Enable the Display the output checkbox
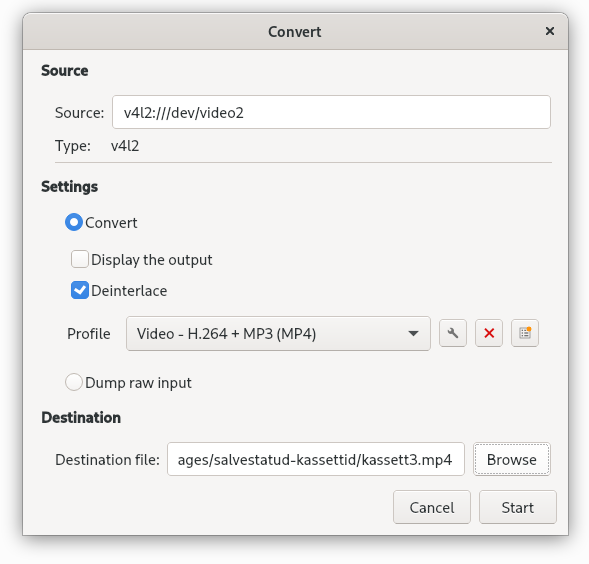The height and width of the screenshot is (564, 589). point(80,259)
